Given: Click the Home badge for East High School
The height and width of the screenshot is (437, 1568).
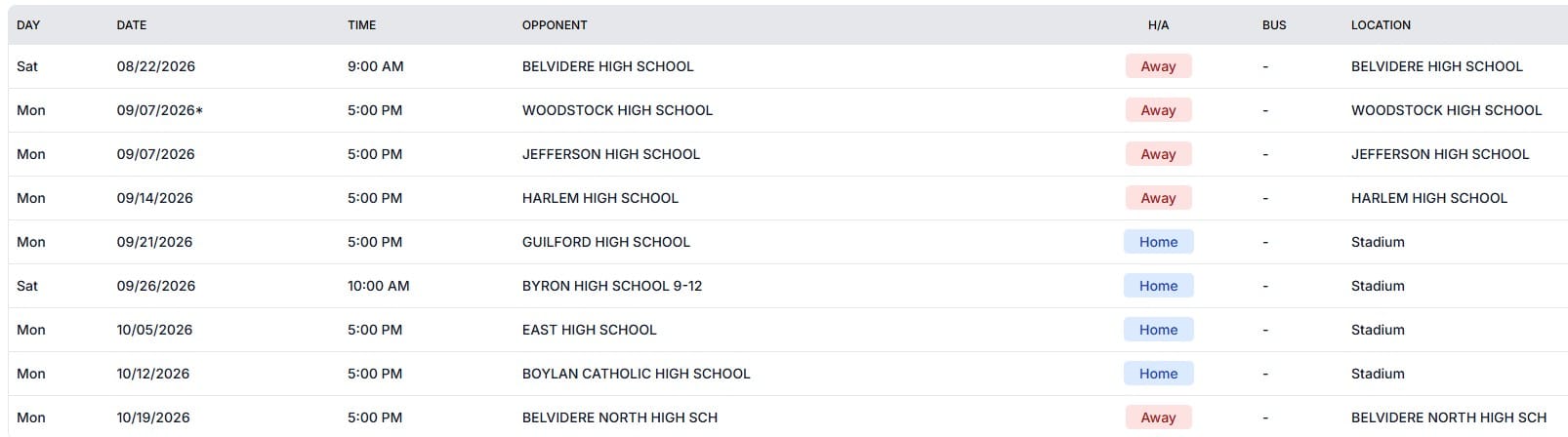Looking at the screenshot, I should tap(1158, 330).
